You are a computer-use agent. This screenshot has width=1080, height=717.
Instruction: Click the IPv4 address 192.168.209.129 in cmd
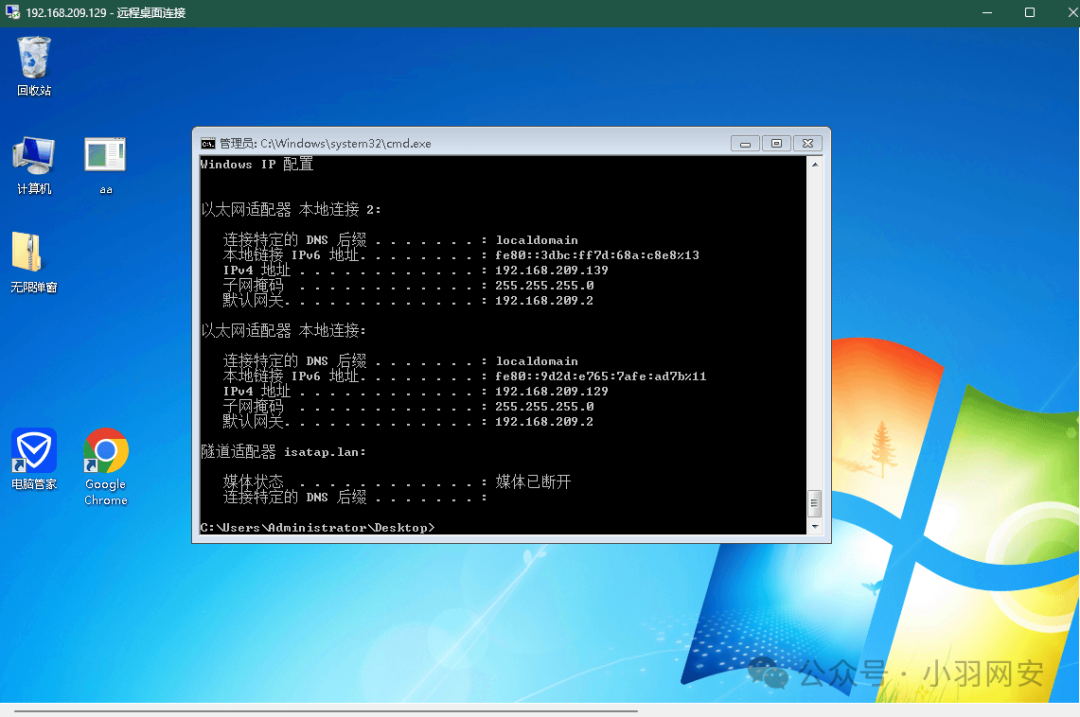[x=551, y=391]
